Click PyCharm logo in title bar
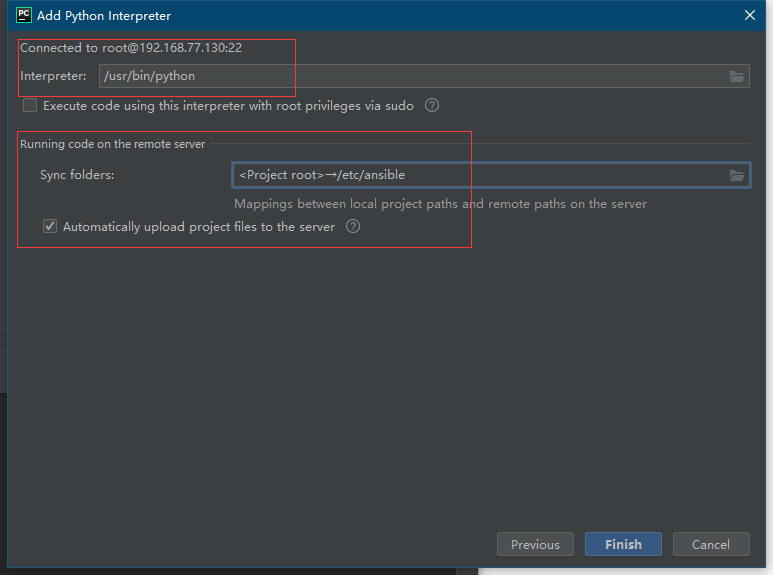773x575 pixels. point(24,15)
